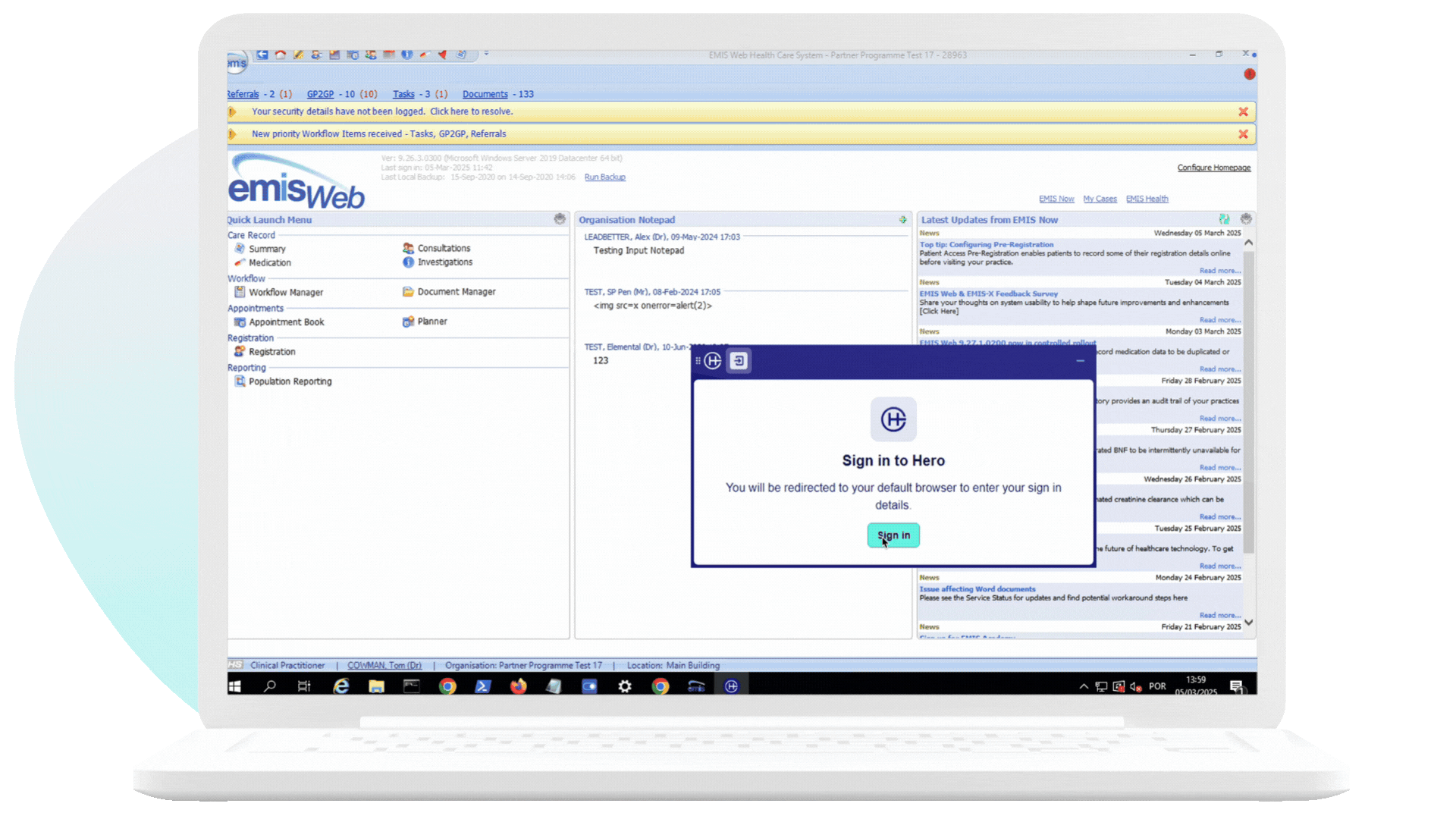Image resolution: width=1456 pixels, height=819 pixels.
Task: Click the Configure Homepage link
Action: 1213,168
